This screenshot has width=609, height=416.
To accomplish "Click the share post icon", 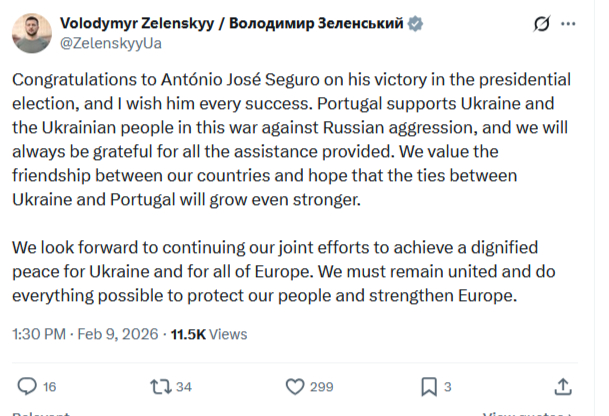I will click(x=563, y=386).
